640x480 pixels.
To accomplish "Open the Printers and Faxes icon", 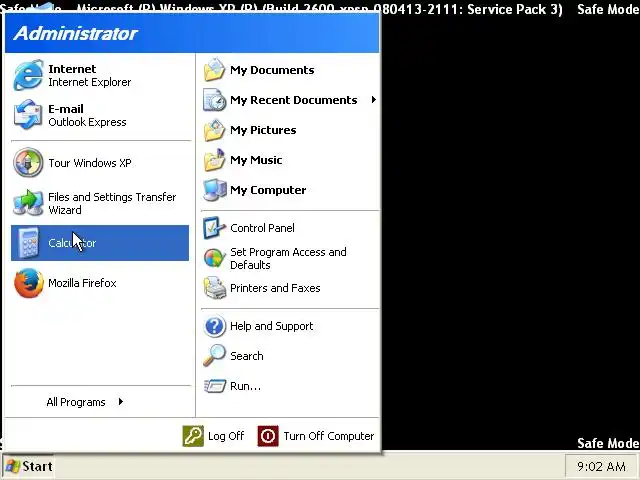I will click(215, 288).
